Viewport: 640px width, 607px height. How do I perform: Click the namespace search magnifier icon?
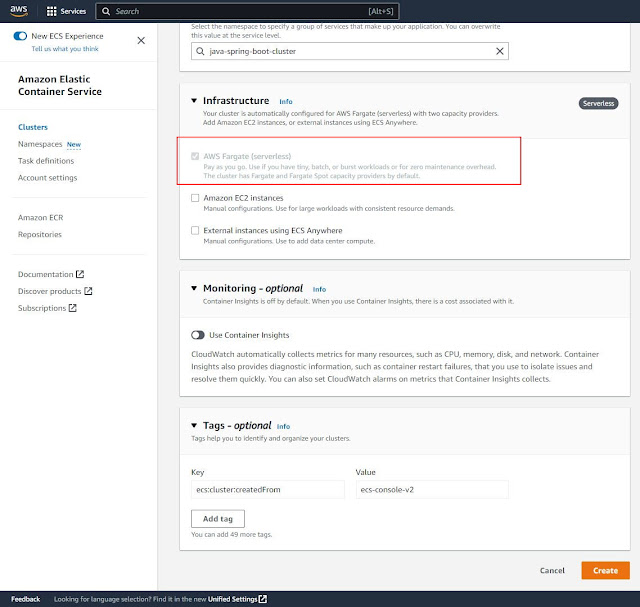200,51
